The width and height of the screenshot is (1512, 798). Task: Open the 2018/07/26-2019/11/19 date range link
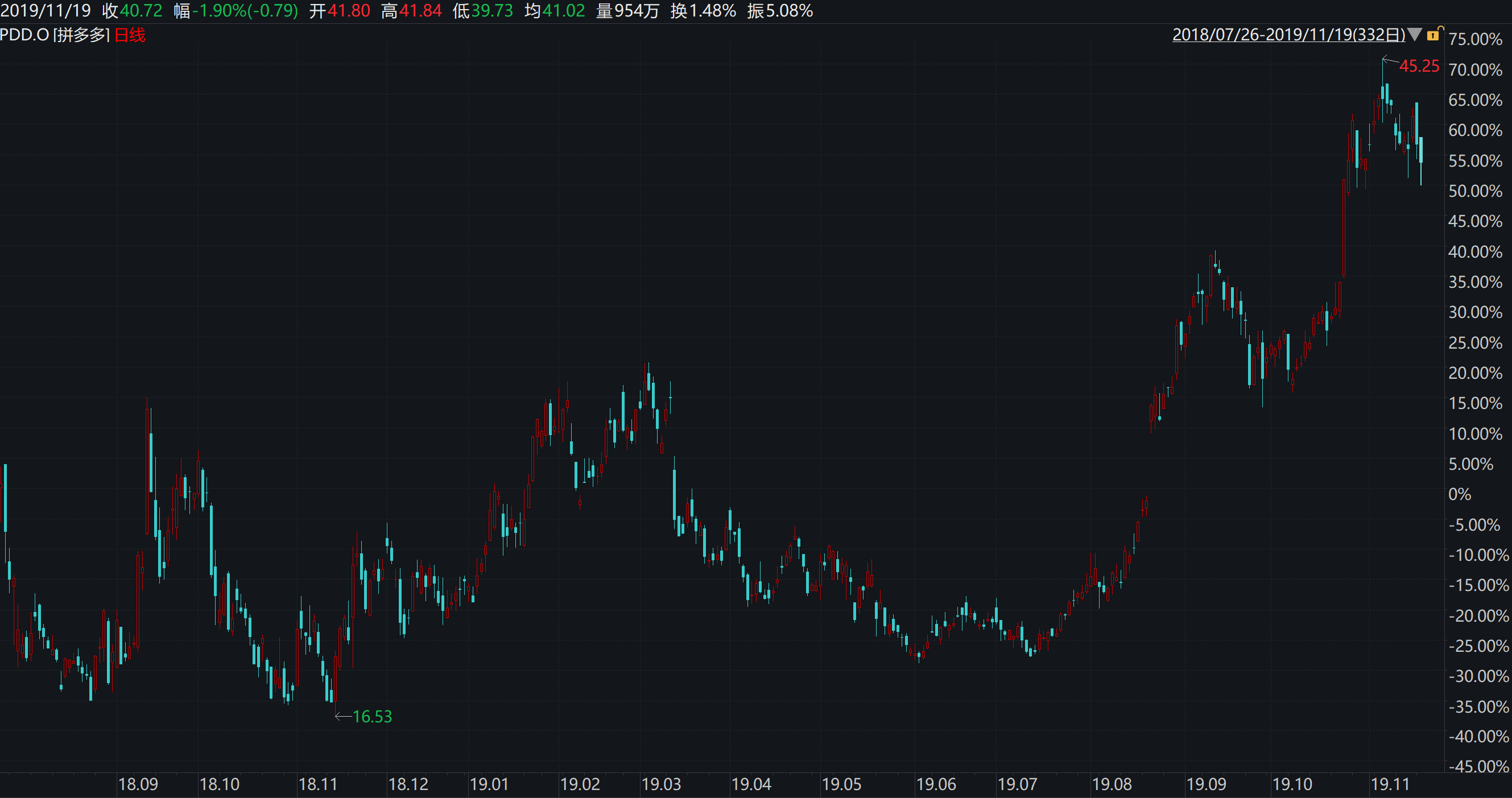click(x=1288, y=35)
